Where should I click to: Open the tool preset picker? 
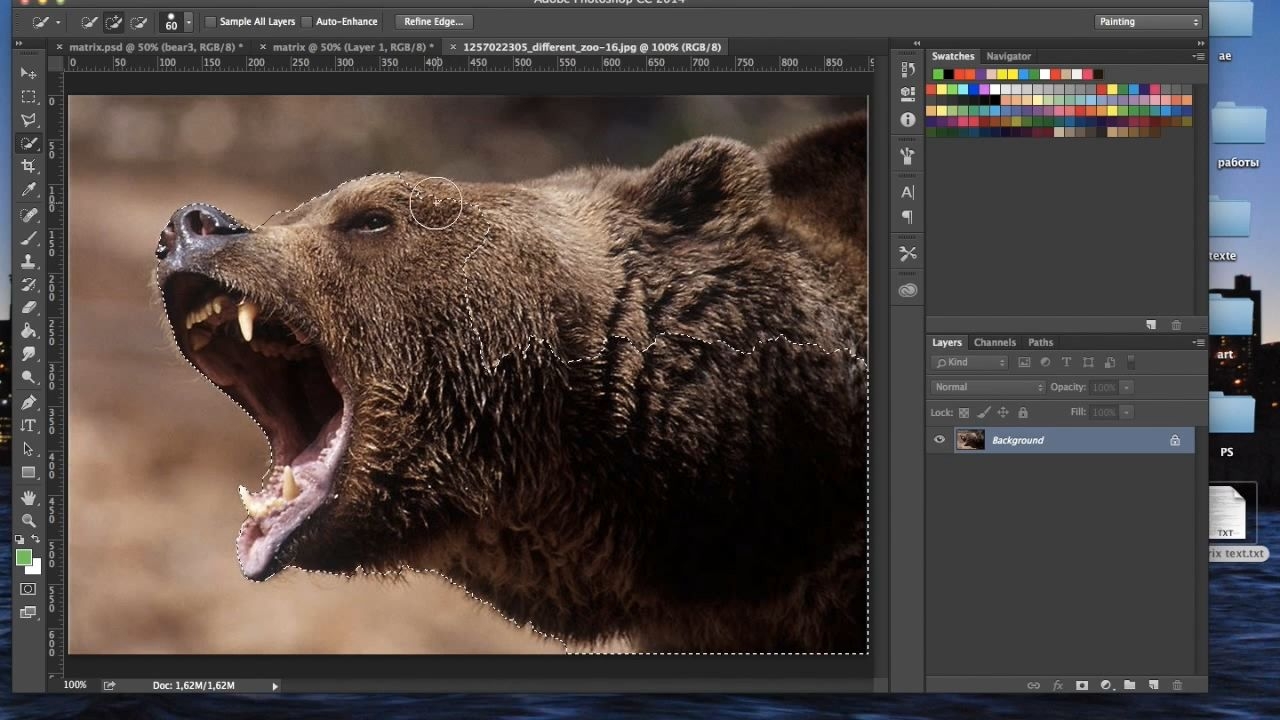pos(46,22)
